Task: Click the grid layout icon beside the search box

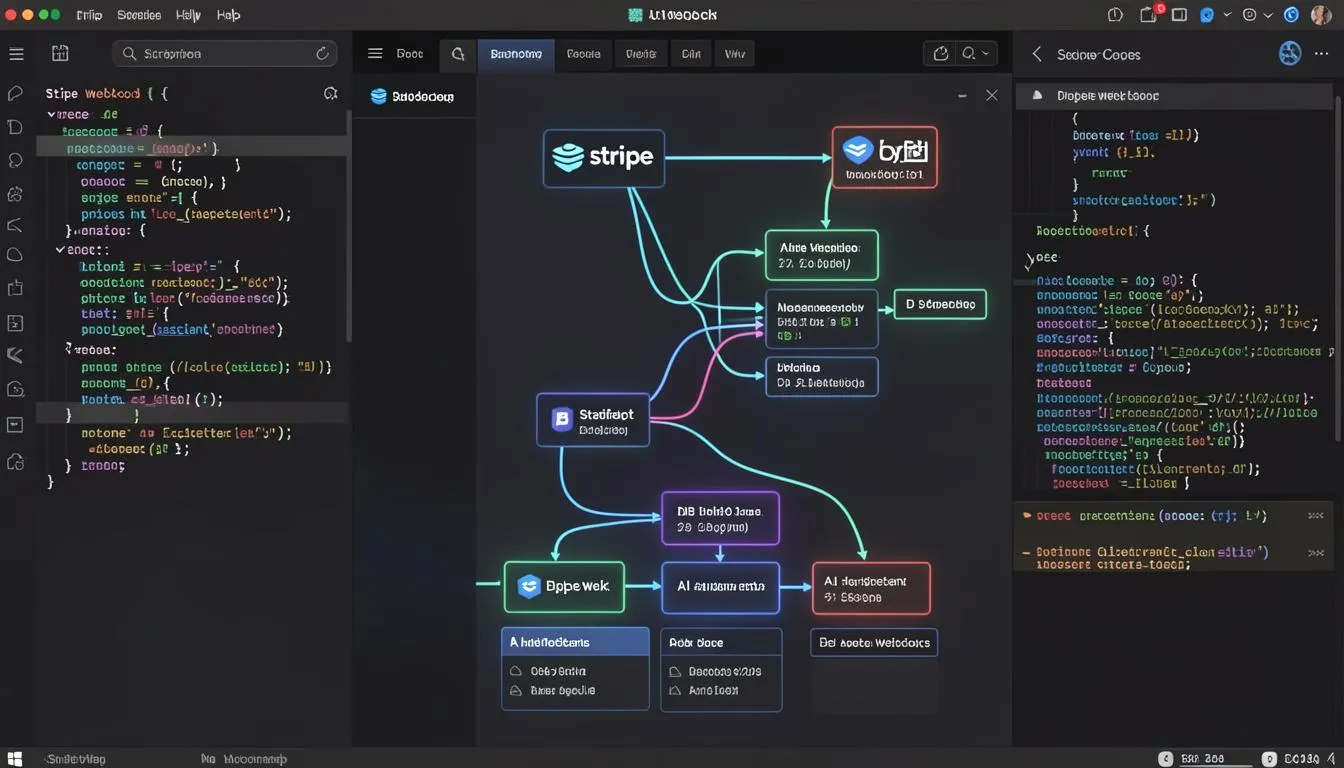Action: click(60, 54)
